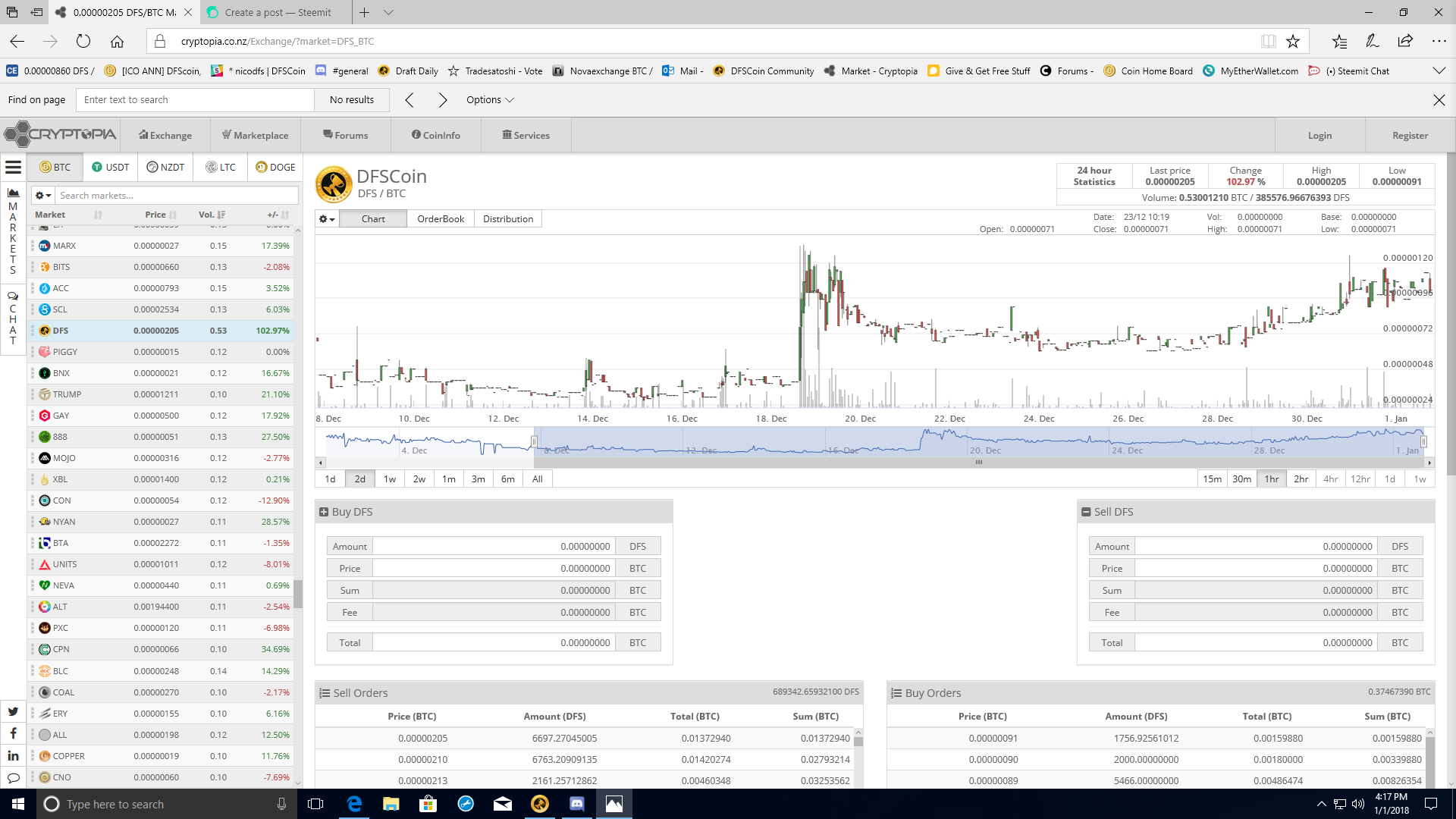Click the DFSCoin logo icon
Screen dimensions: 1456x819
click(334, 184)
